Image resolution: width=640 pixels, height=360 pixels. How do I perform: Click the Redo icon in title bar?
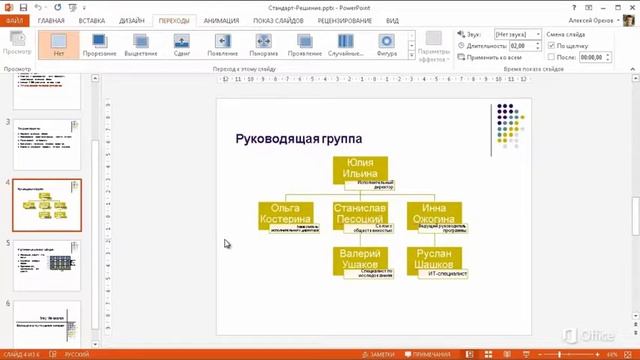point(58,7)
